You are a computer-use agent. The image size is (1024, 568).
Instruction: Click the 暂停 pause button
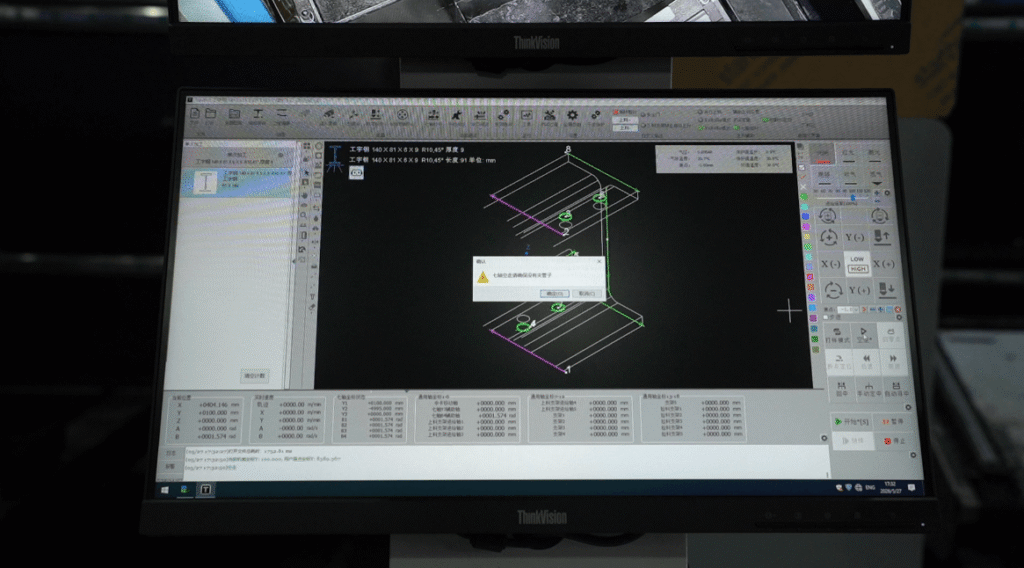[892, 422]
